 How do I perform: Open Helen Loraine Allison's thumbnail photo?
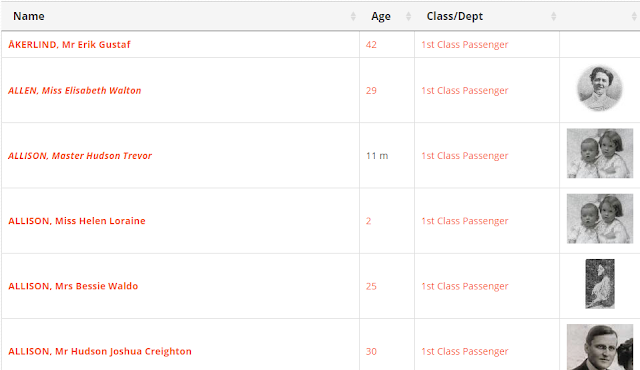(600, 219)
